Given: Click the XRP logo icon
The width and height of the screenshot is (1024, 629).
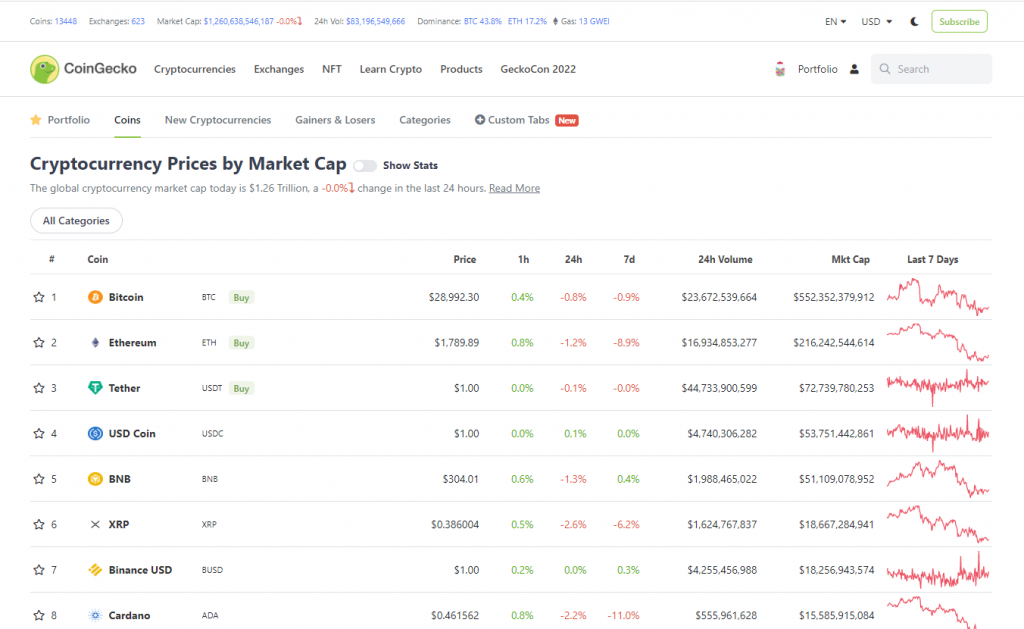Looking at the screenshot, I should tap(95, 524).
